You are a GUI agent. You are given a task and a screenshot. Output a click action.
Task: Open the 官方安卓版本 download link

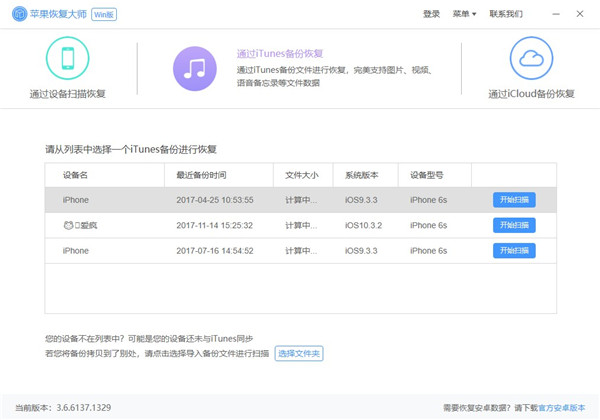(561, 408)
